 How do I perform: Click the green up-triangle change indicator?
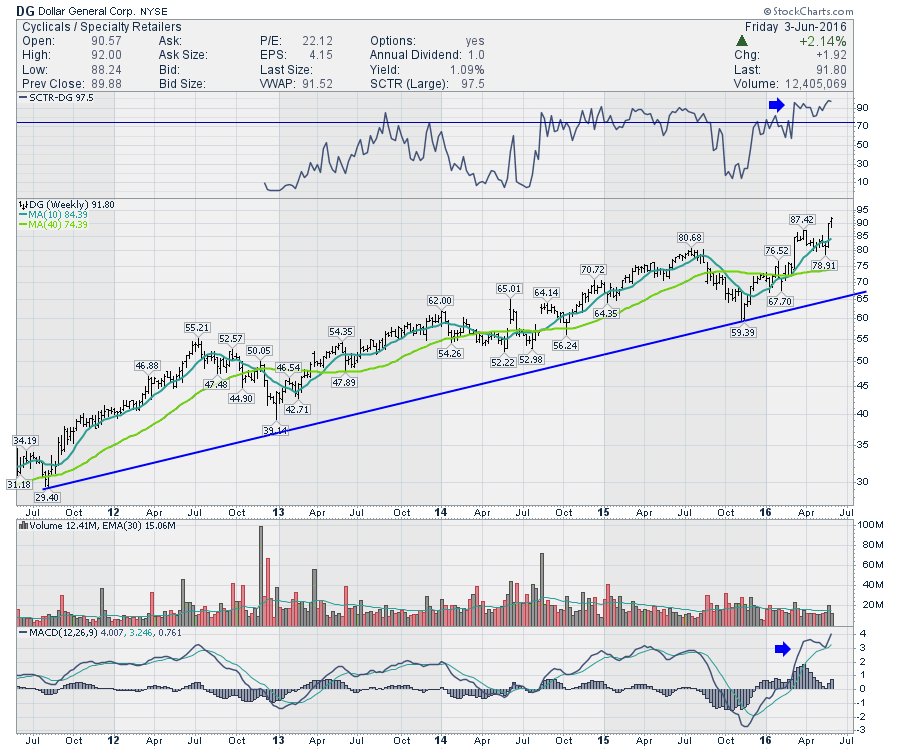point(742,41)
